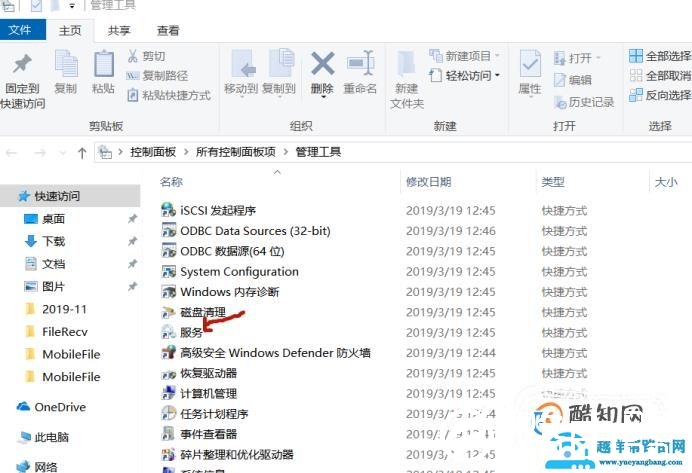
Task: Select the 计算机管理 icon
Action: pyautogui.click(x=169, y=393)
